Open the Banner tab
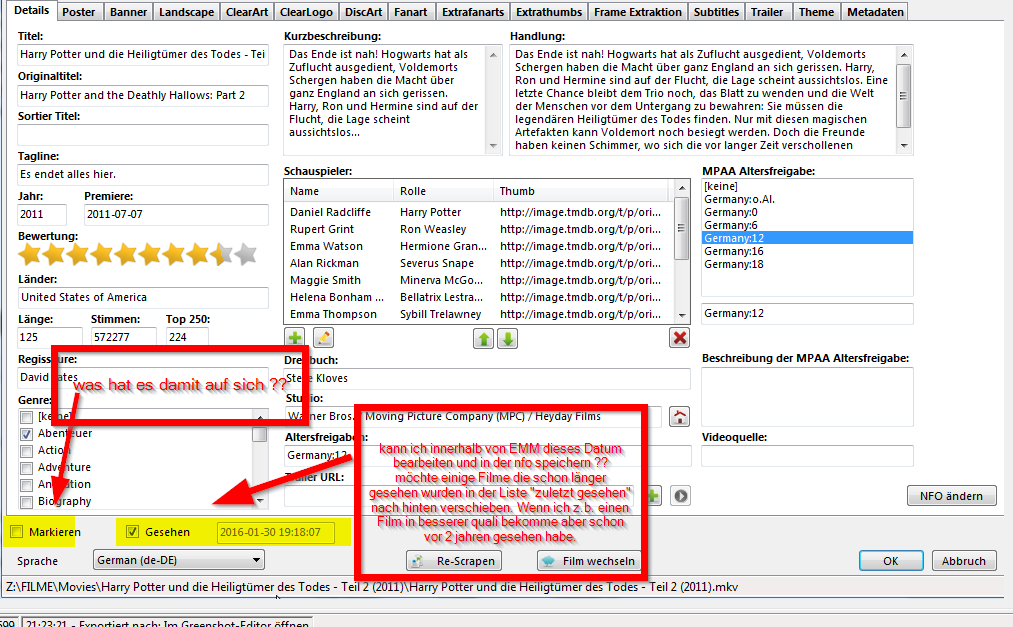The width and height of the screenshot is (1013, 627). click(x=128, y=12)
